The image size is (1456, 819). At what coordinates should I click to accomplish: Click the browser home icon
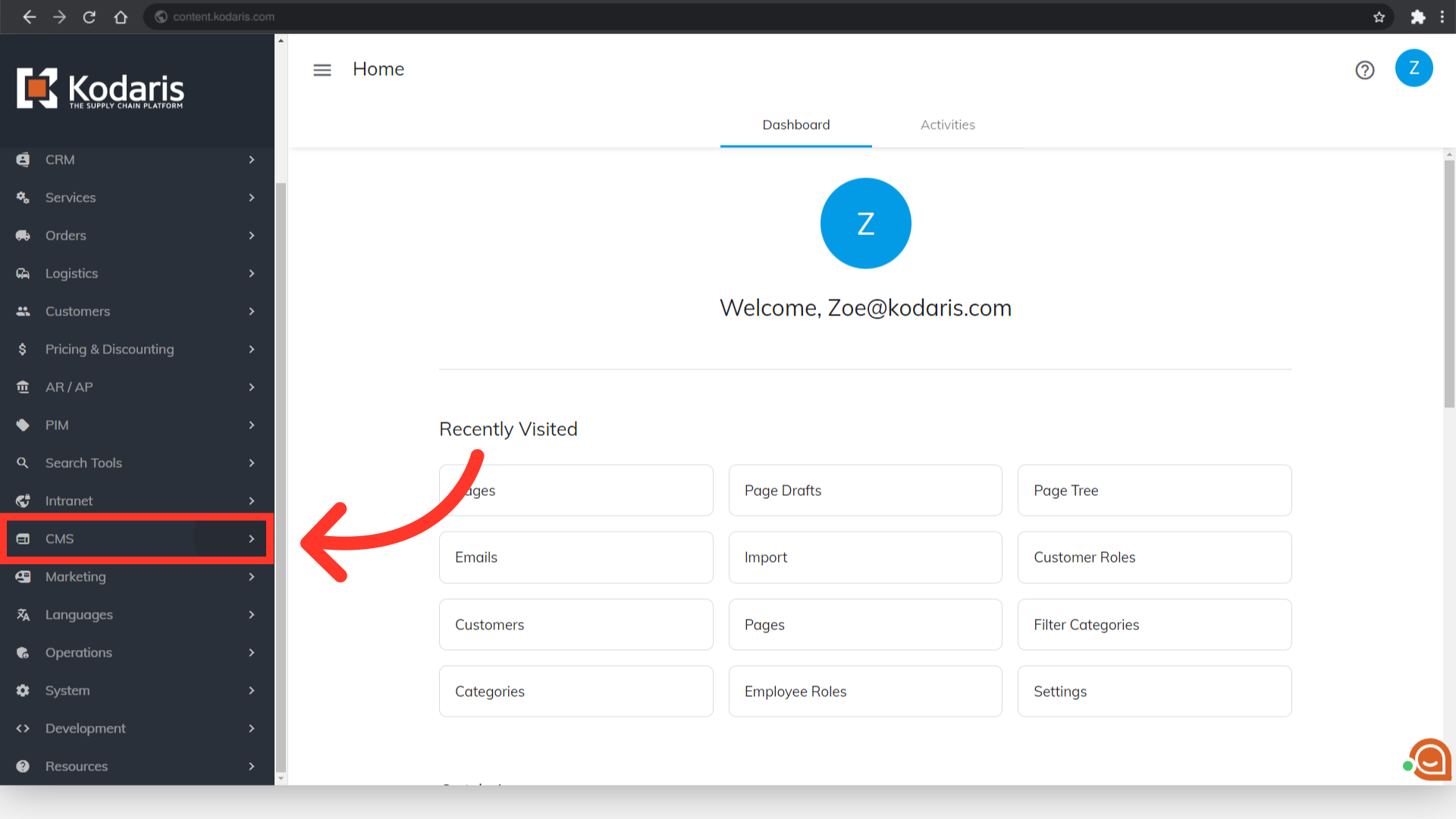click(x=121, y=17)
